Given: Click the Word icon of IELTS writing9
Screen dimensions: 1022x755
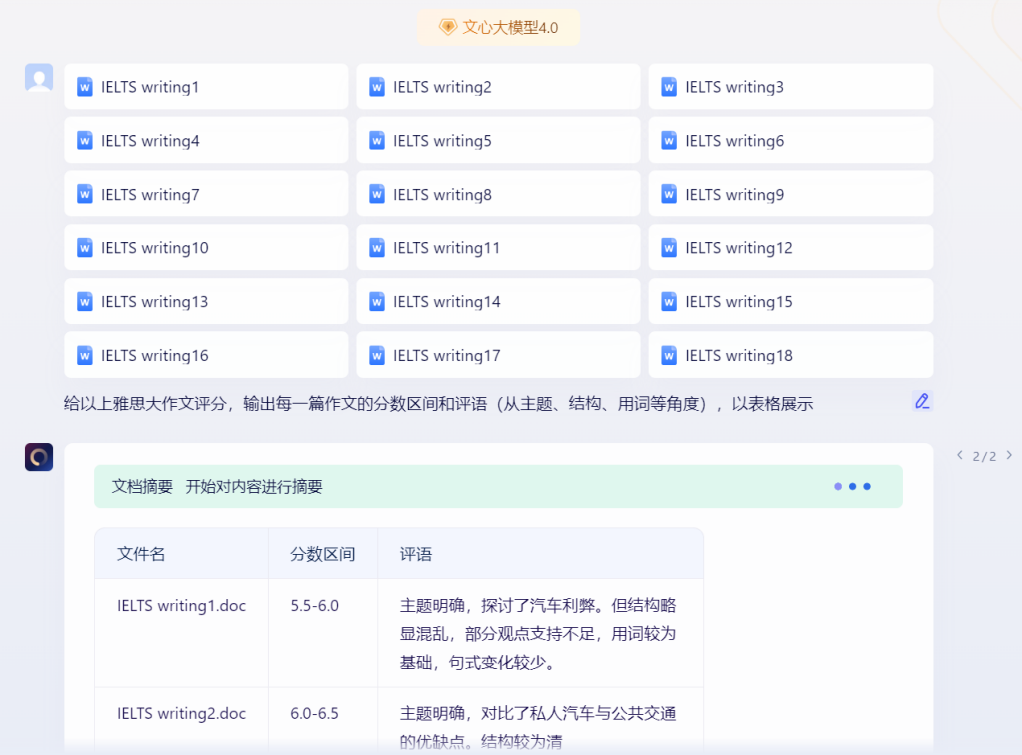Looking at the screenshot, I should pos(669,194).
